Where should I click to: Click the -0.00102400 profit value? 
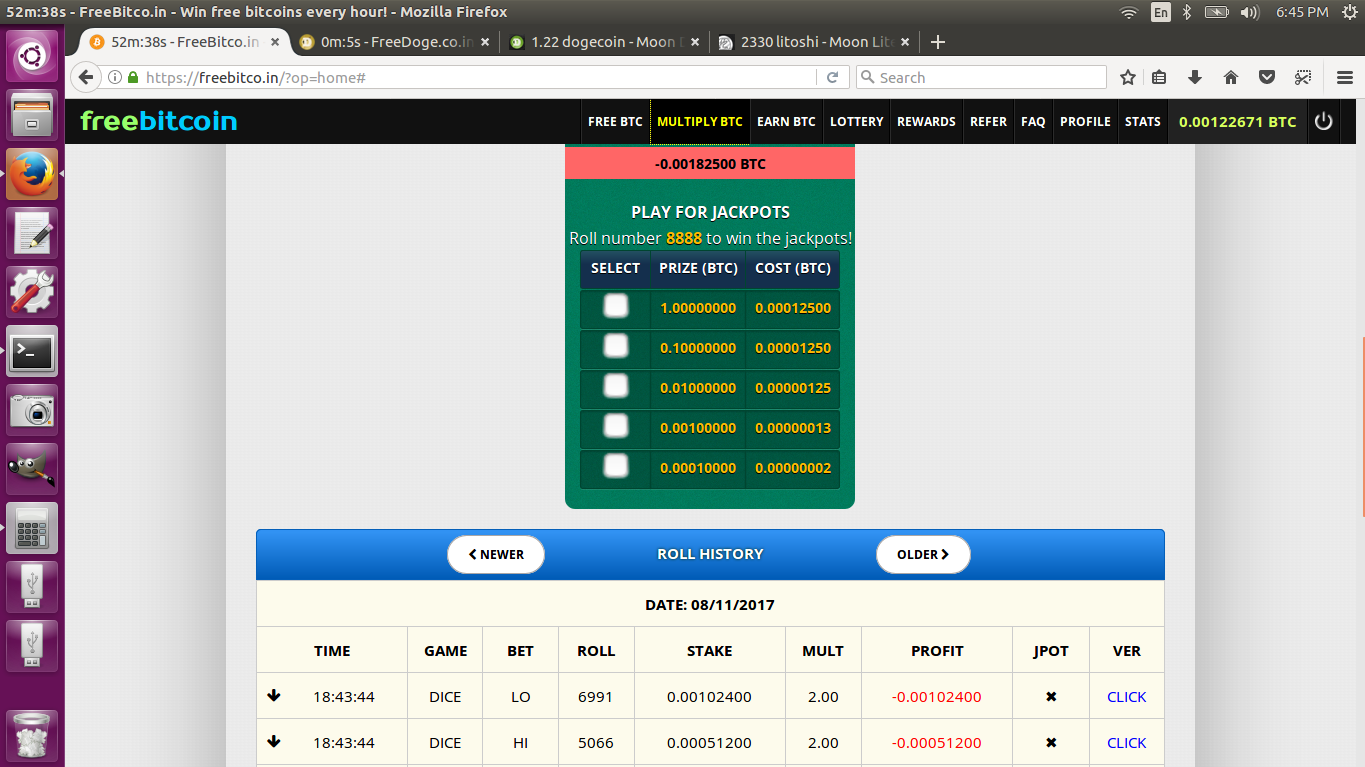click(937, 697)
